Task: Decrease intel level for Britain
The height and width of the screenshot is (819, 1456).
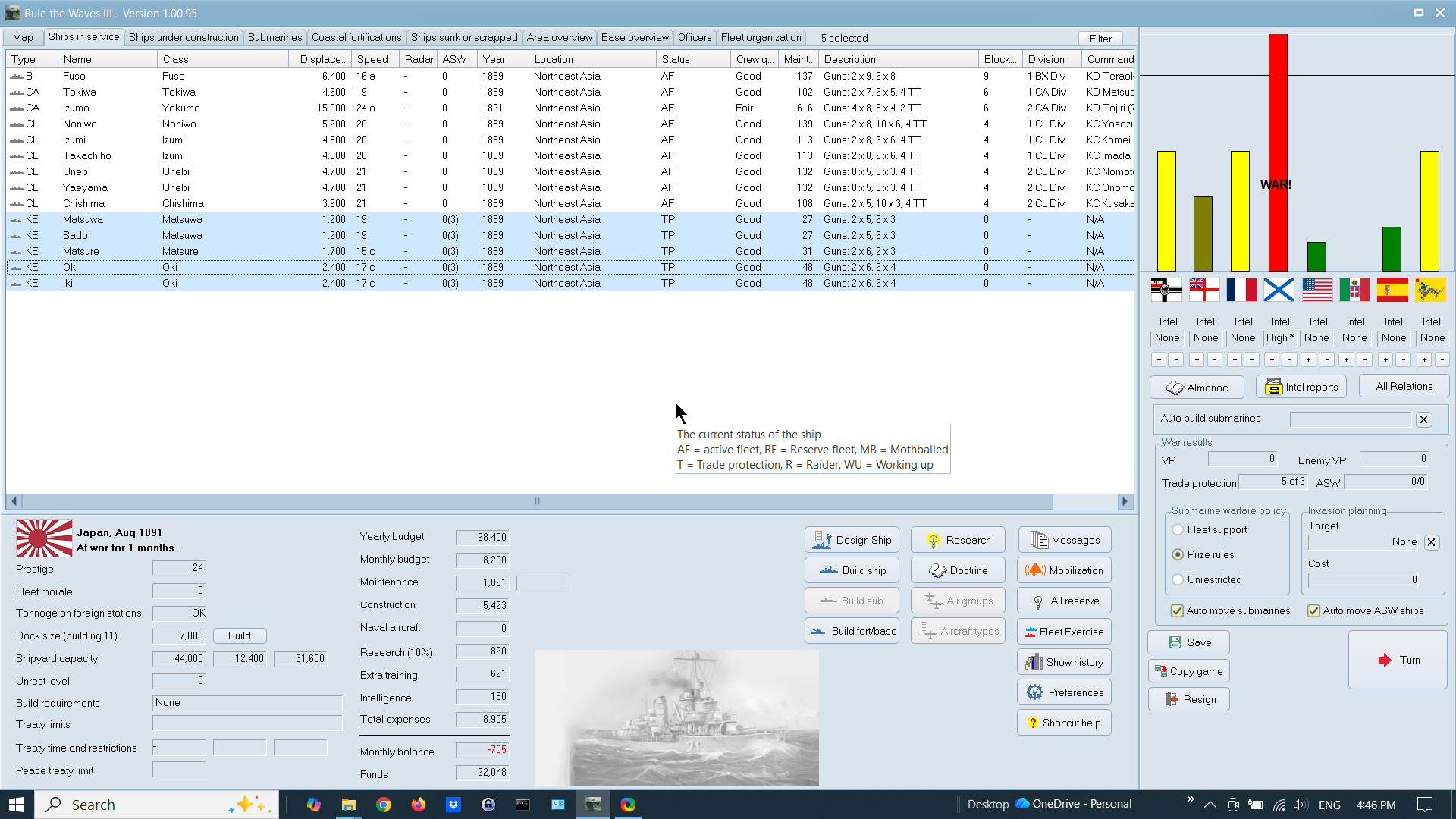Action: pos(1214,359)
